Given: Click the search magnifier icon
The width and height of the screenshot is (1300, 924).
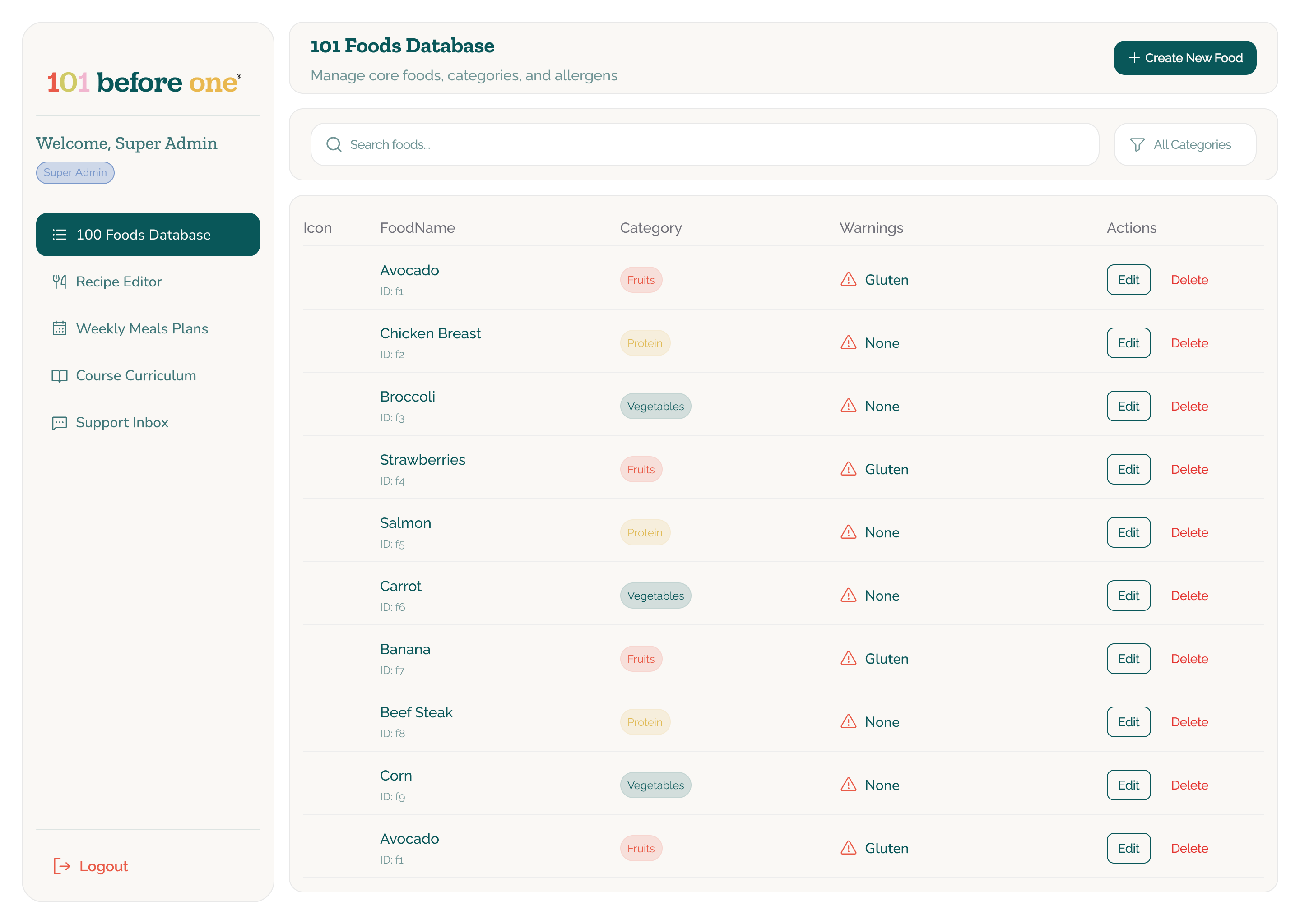Looking at the screenshot, I should point(334,144).
